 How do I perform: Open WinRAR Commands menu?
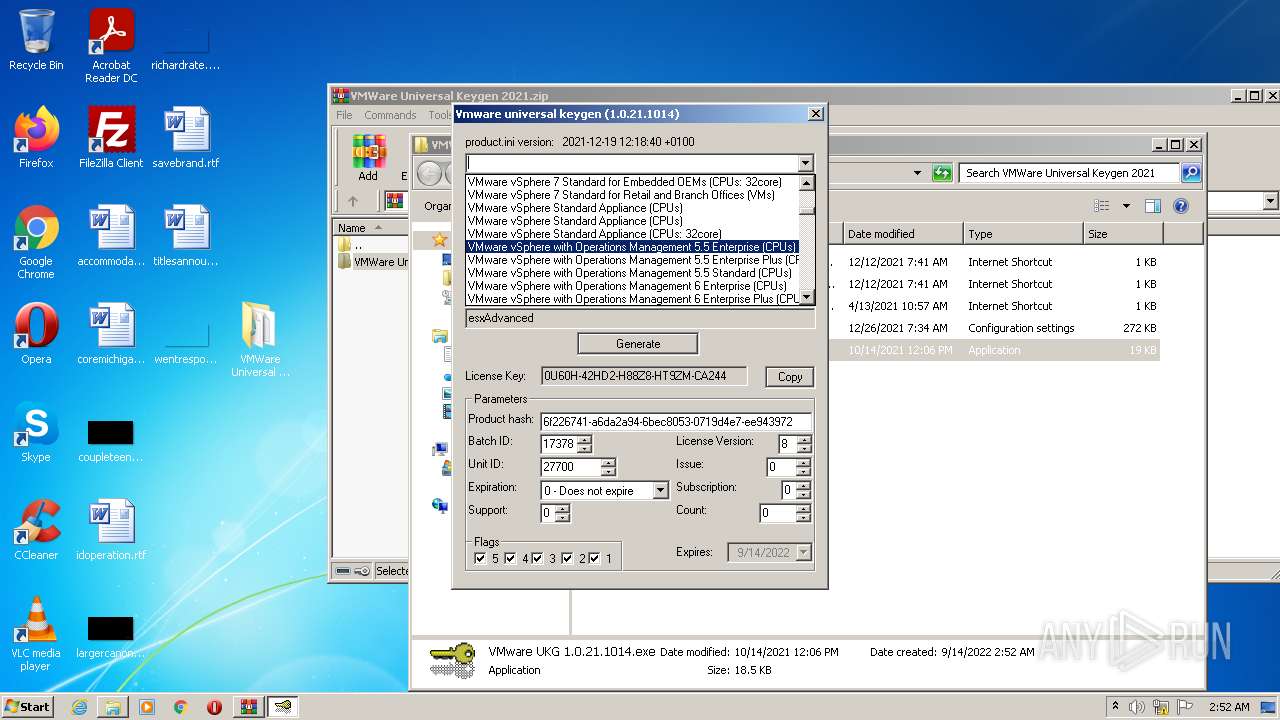[x=390, y=115]
